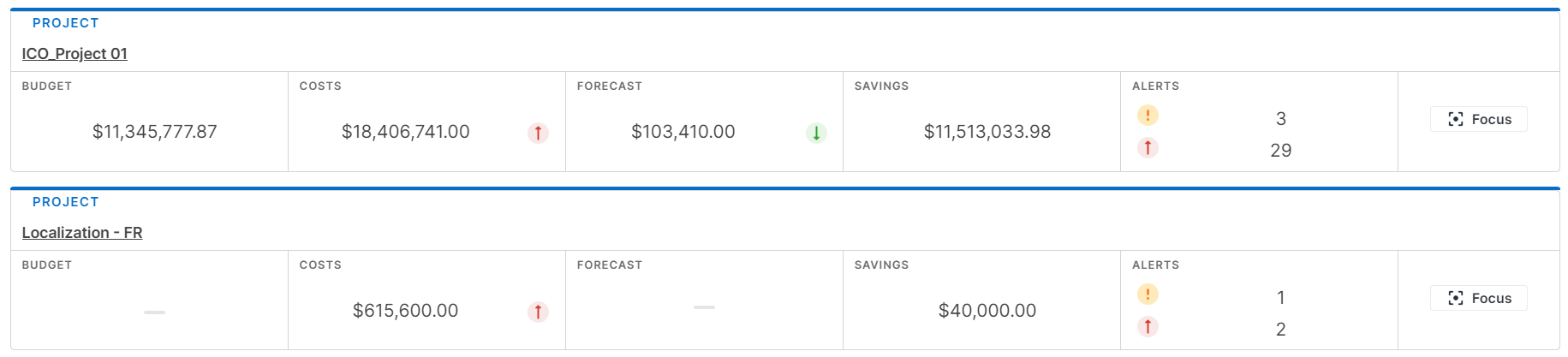
Task: Open the ICO_Project 01 project link
Action: pos(75,54)
